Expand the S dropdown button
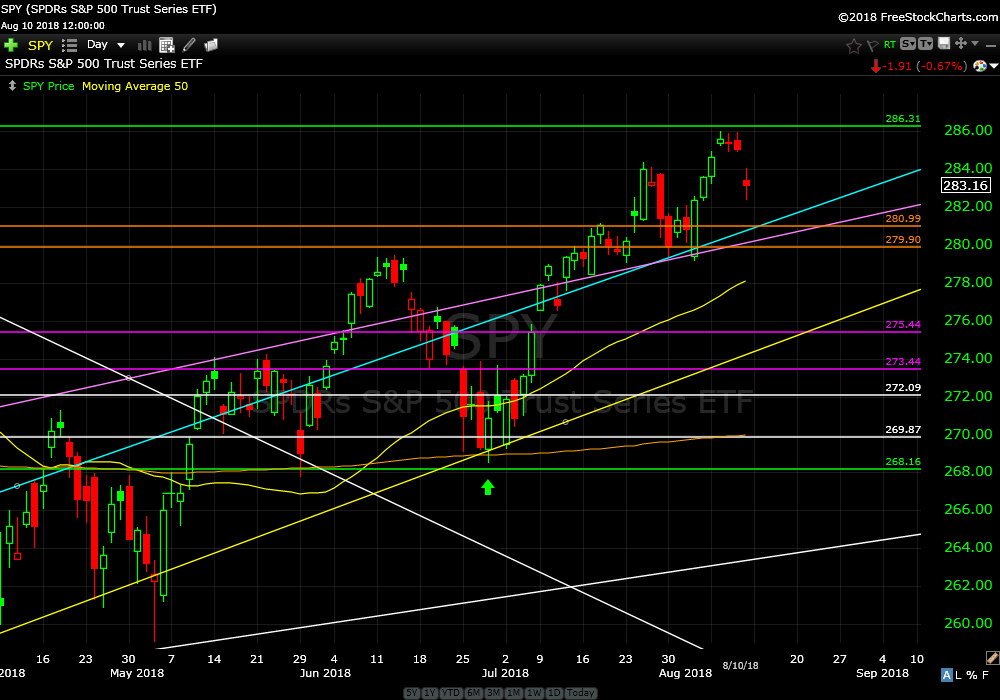 (907, 44)
